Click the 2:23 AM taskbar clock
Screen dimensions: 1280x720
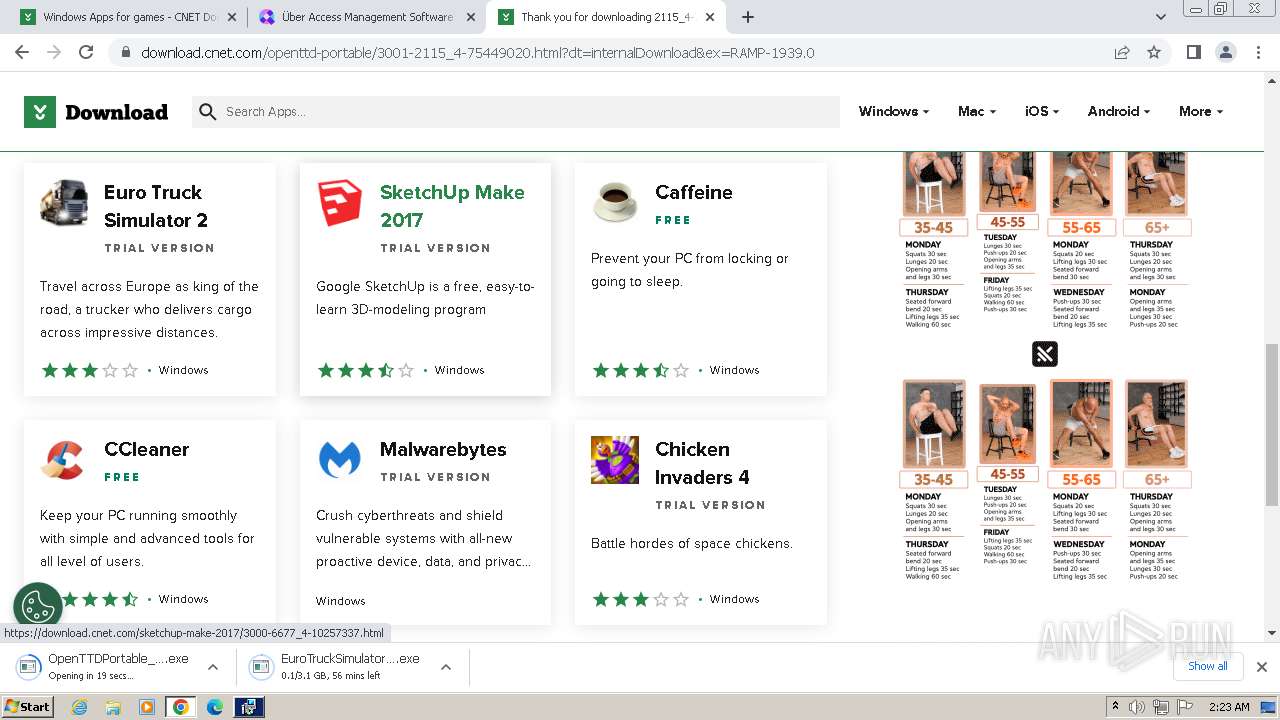[x=1229, y=707]
